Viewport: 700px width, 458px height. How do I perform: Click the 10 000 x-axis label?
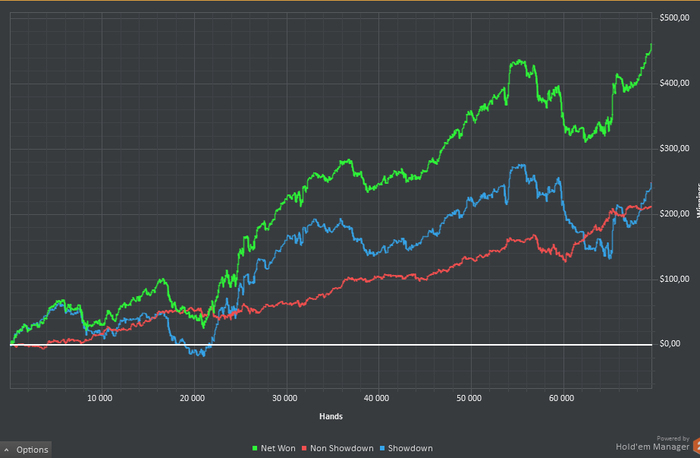click(100, 398)
